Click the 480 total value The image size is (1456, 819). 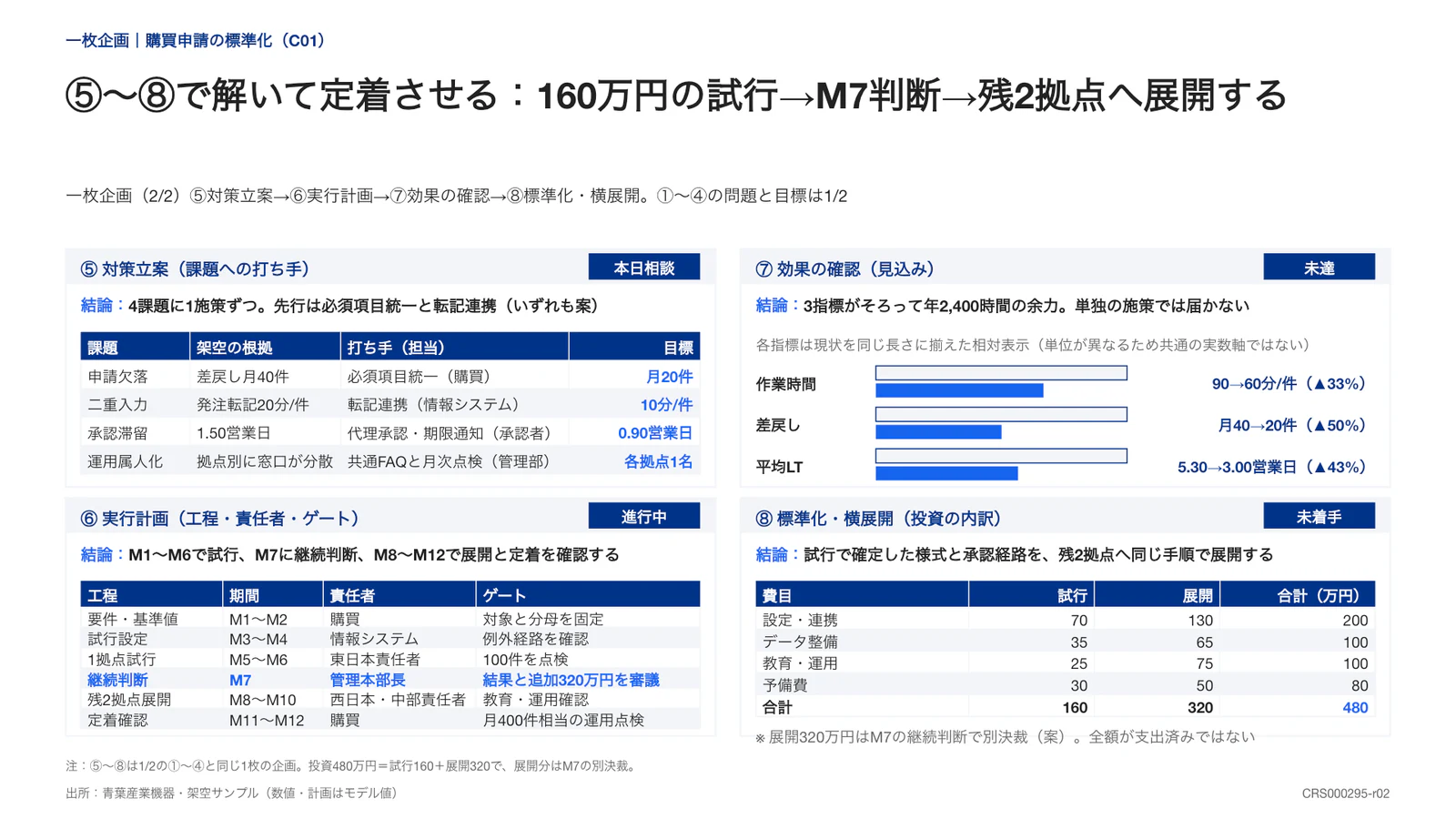(x=1355, y=708)
